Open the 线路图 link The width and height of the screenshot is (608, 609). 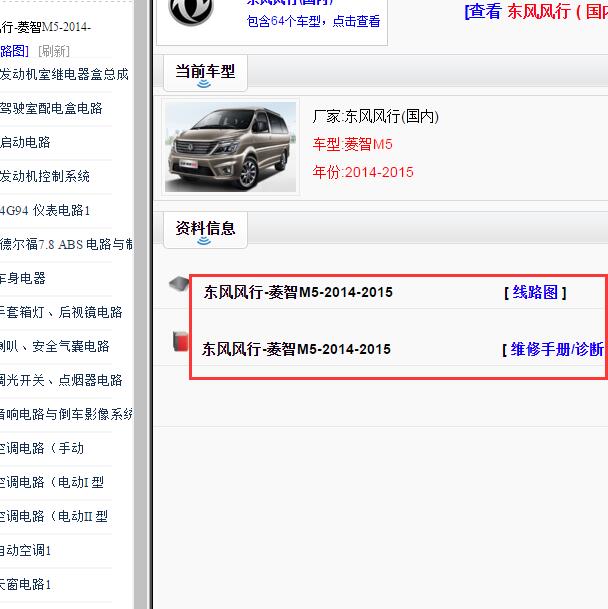535,292
